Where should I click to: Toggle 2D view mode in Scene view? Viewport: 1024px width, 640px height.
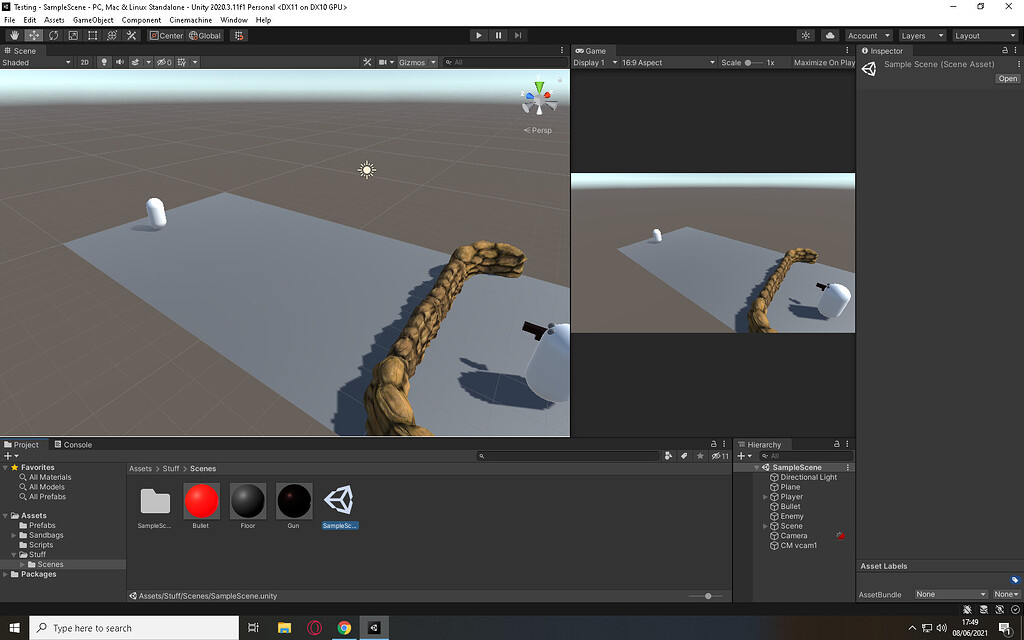pos(84,61)
